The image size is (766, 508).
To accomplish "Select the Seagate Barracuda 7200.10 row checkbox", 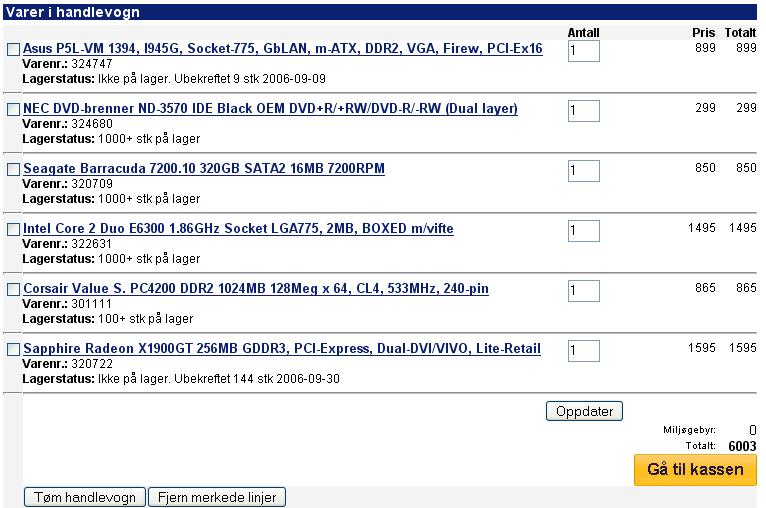I will point(14,169).
